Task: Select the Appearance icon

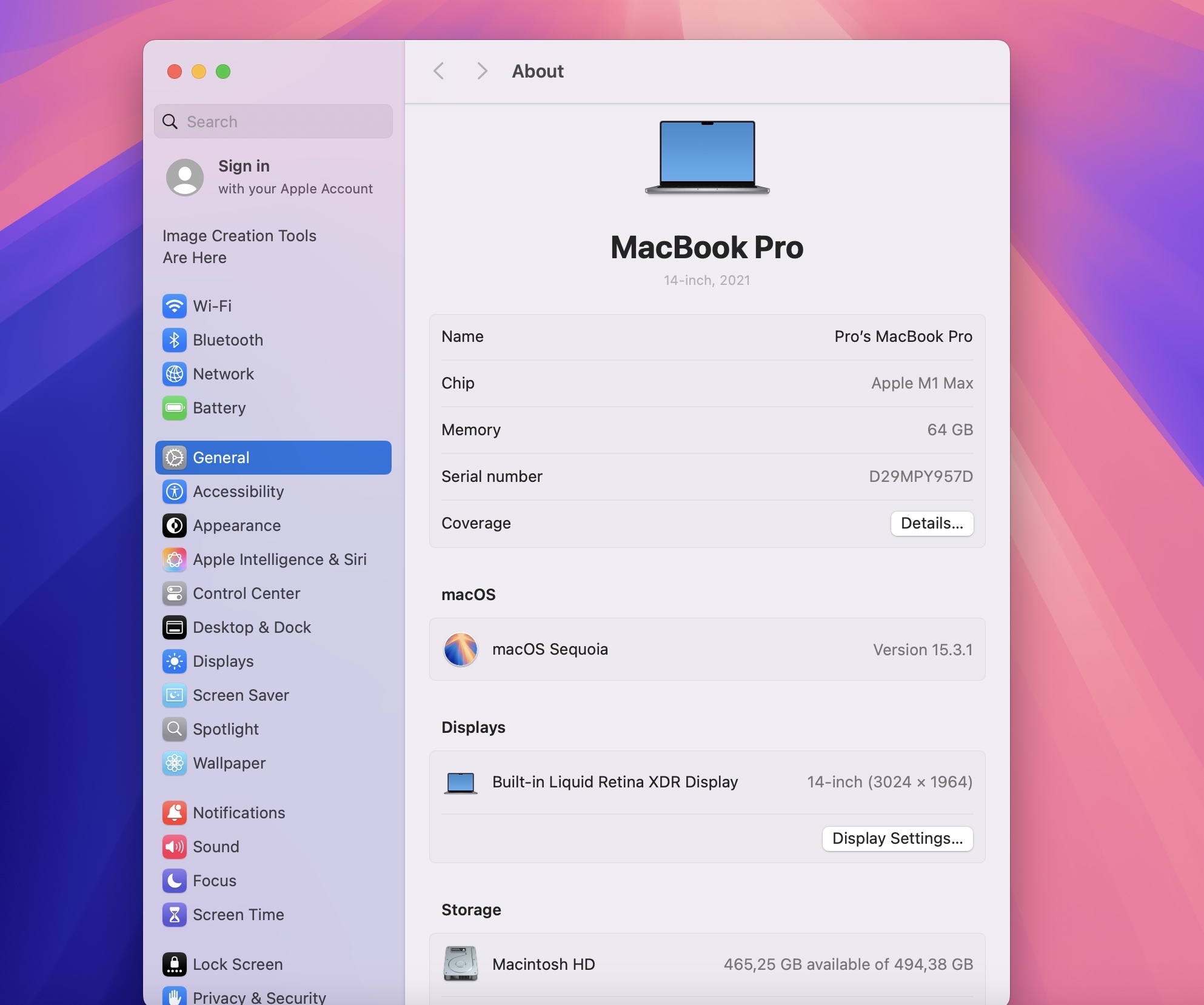Action: point(175,526)
